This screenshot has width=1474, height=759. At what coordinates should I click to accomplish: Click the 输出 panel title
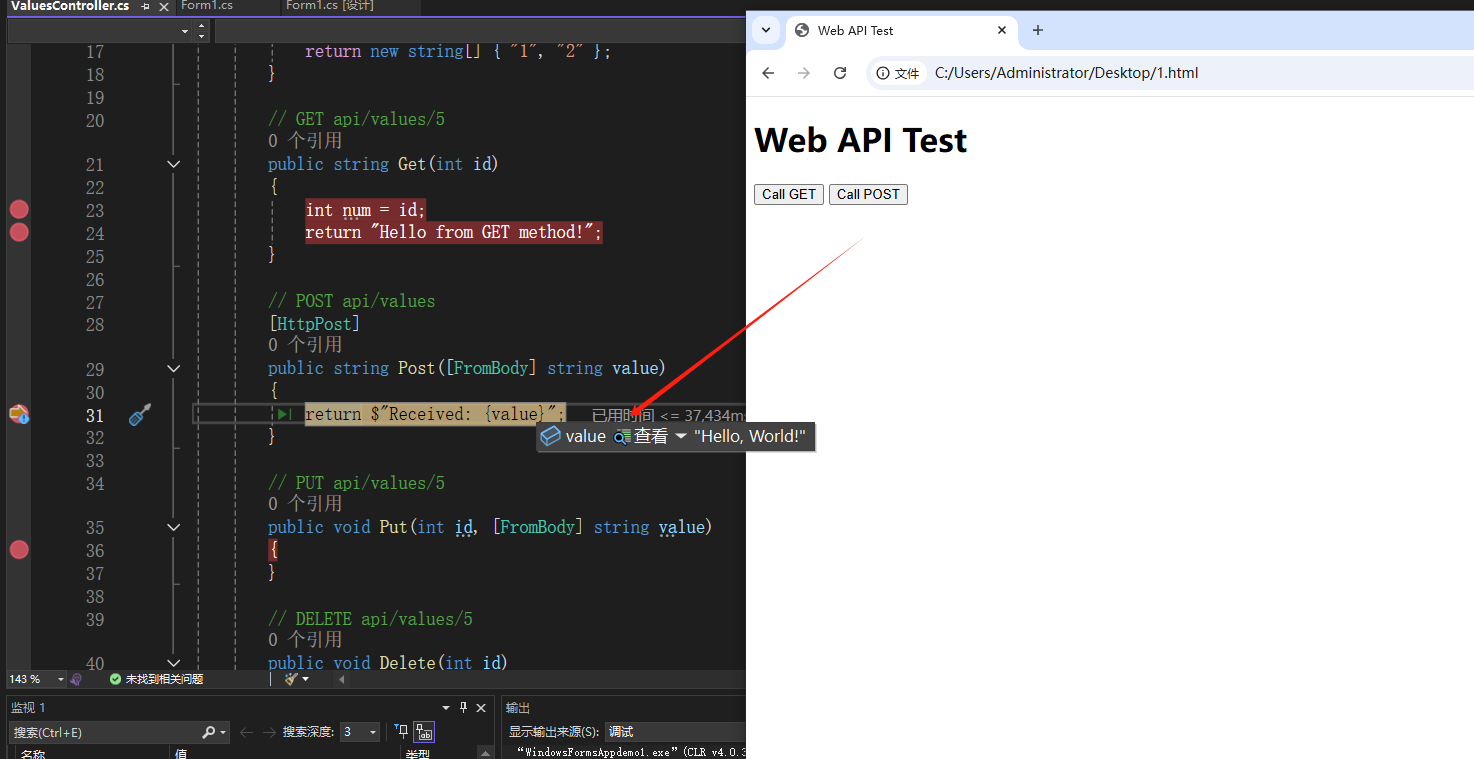click(518, 708)
